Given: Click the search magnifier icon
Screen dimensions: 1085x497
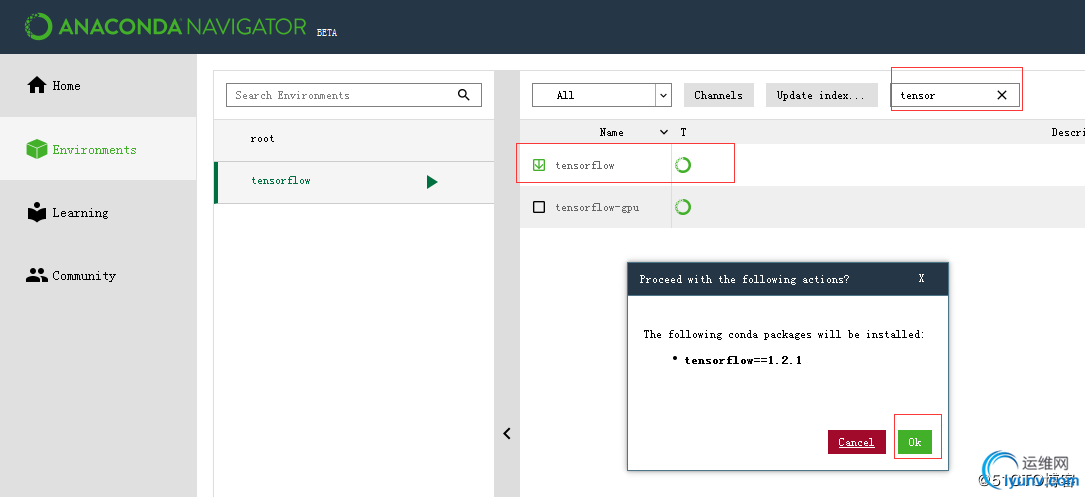Looking at the screenshot, I should pyautogui.click(x=464, y=95).
